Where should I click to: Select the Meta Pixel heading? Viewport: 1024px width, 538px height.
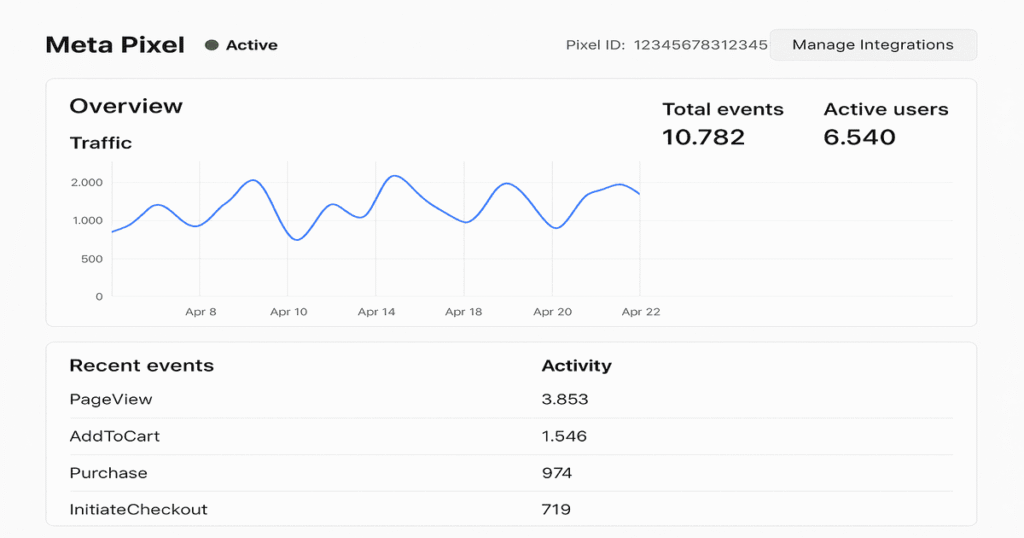(x=115, y=45)
